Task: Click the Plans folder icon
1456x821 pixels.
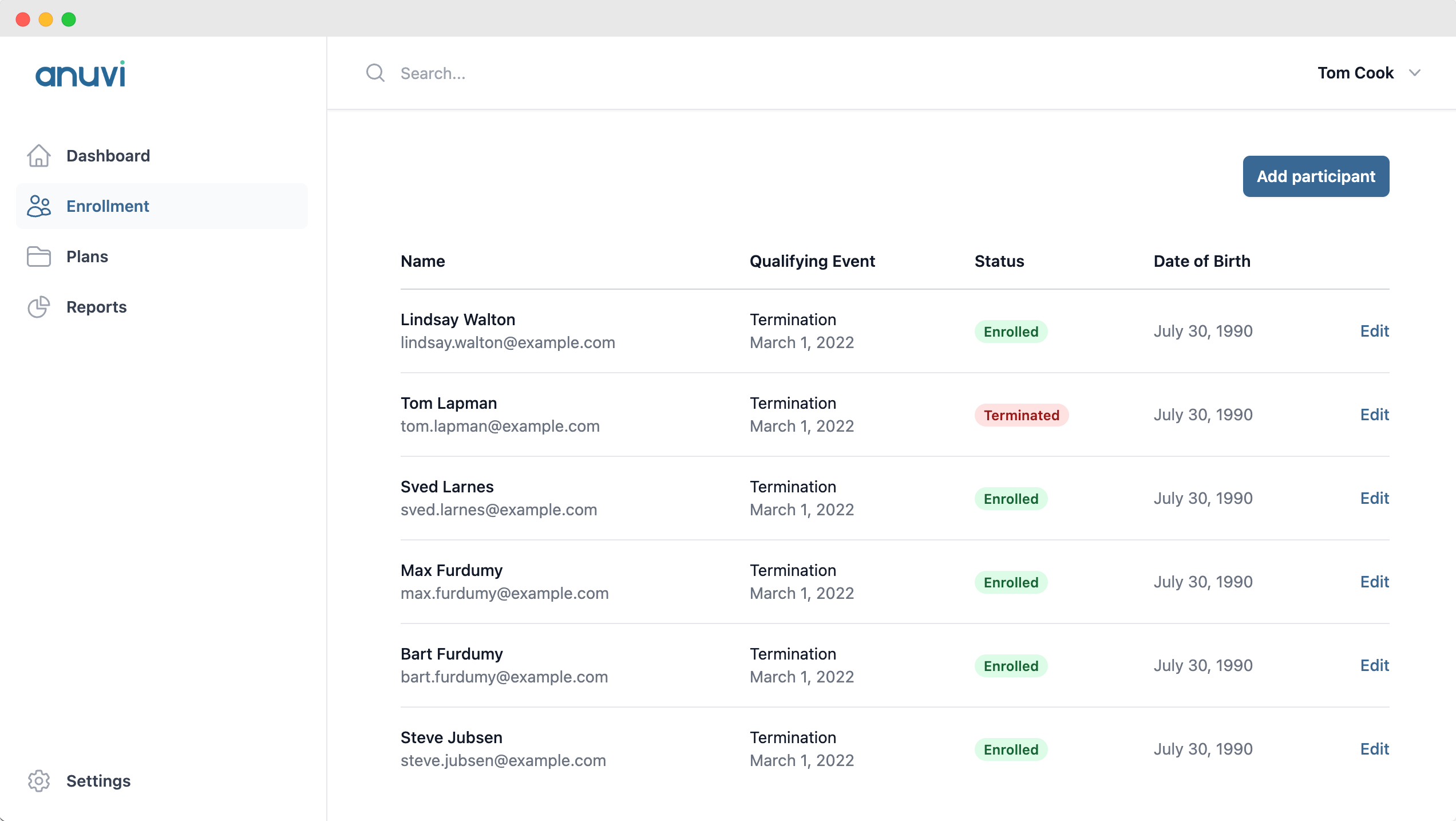Action: 39,256
